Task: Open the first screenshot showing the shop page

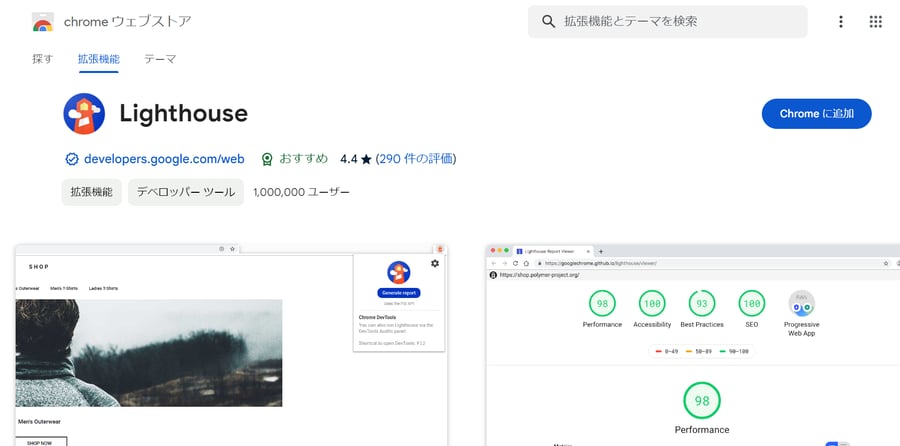Action: click(x=231, y=345)
